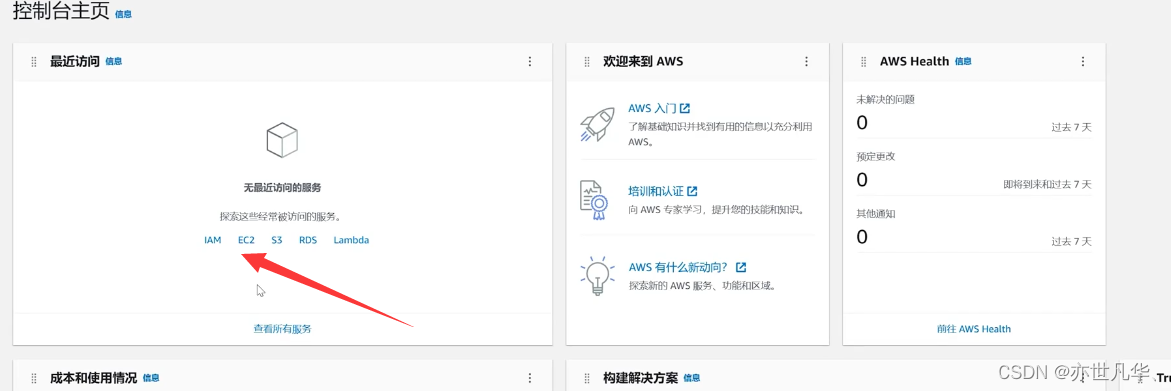Click 信息 link next to 控制台主页
The width and height of the screenshot is (1171, 391).
point(124,14)
